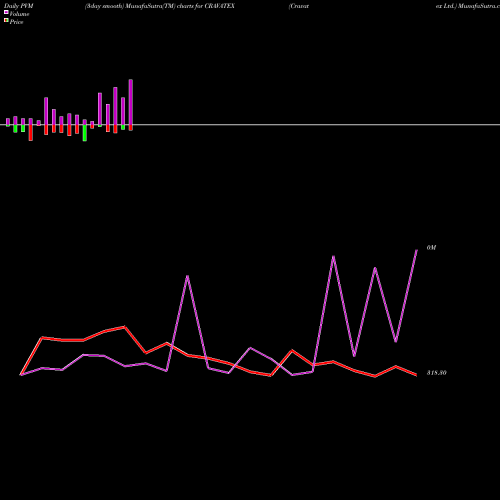
Task: Click the 'Volume' legend label
Action: 19,14
